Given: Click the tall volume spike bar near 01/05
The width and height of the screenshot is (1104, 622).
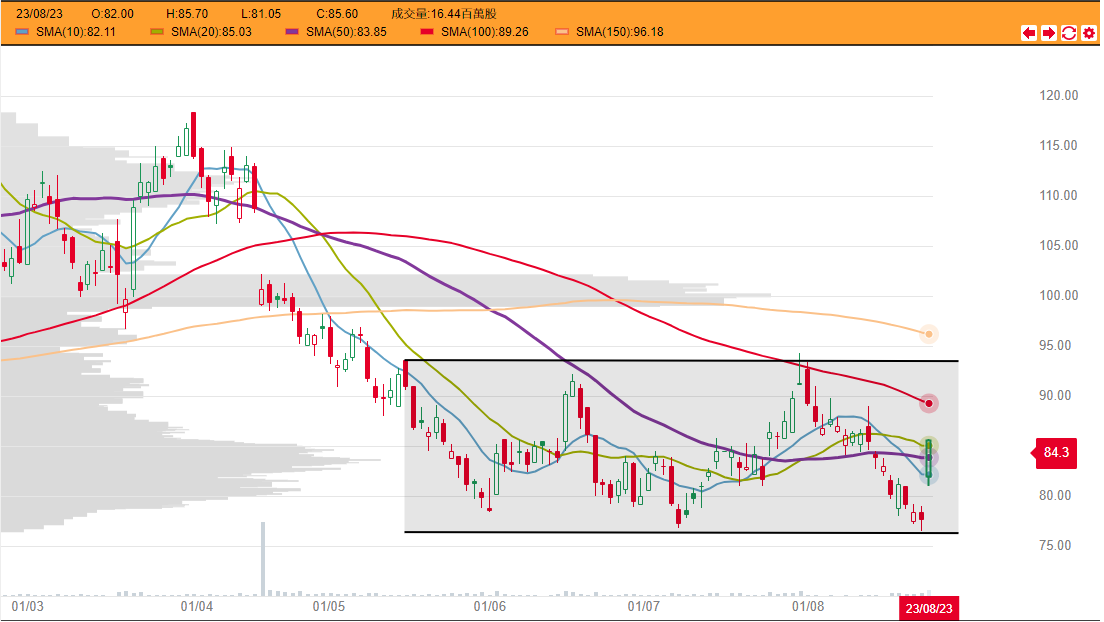Looking at the screenshot, I should click(263, 559).
